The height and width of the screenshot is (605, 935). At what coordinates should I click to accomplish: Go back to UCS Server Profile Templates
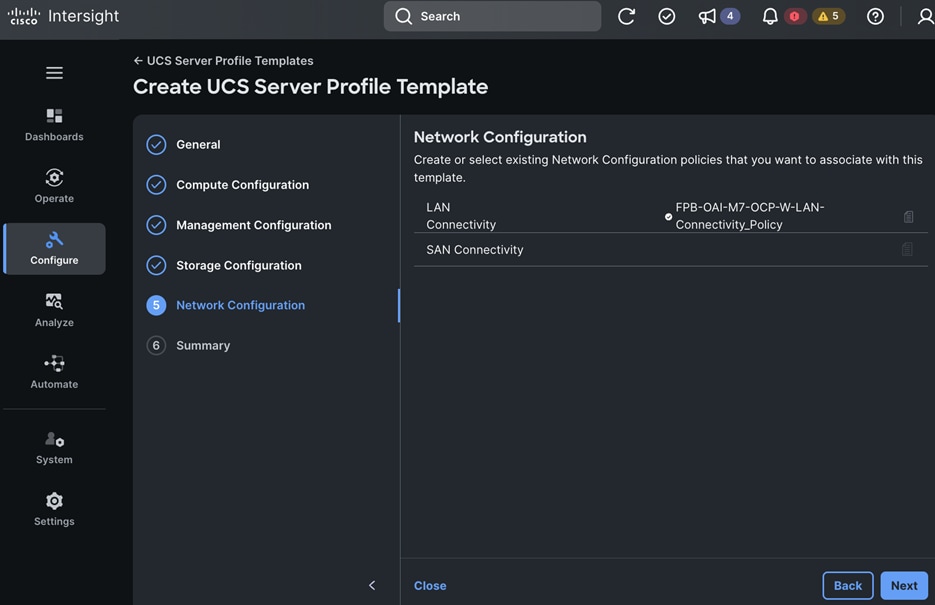coord(223,61)
